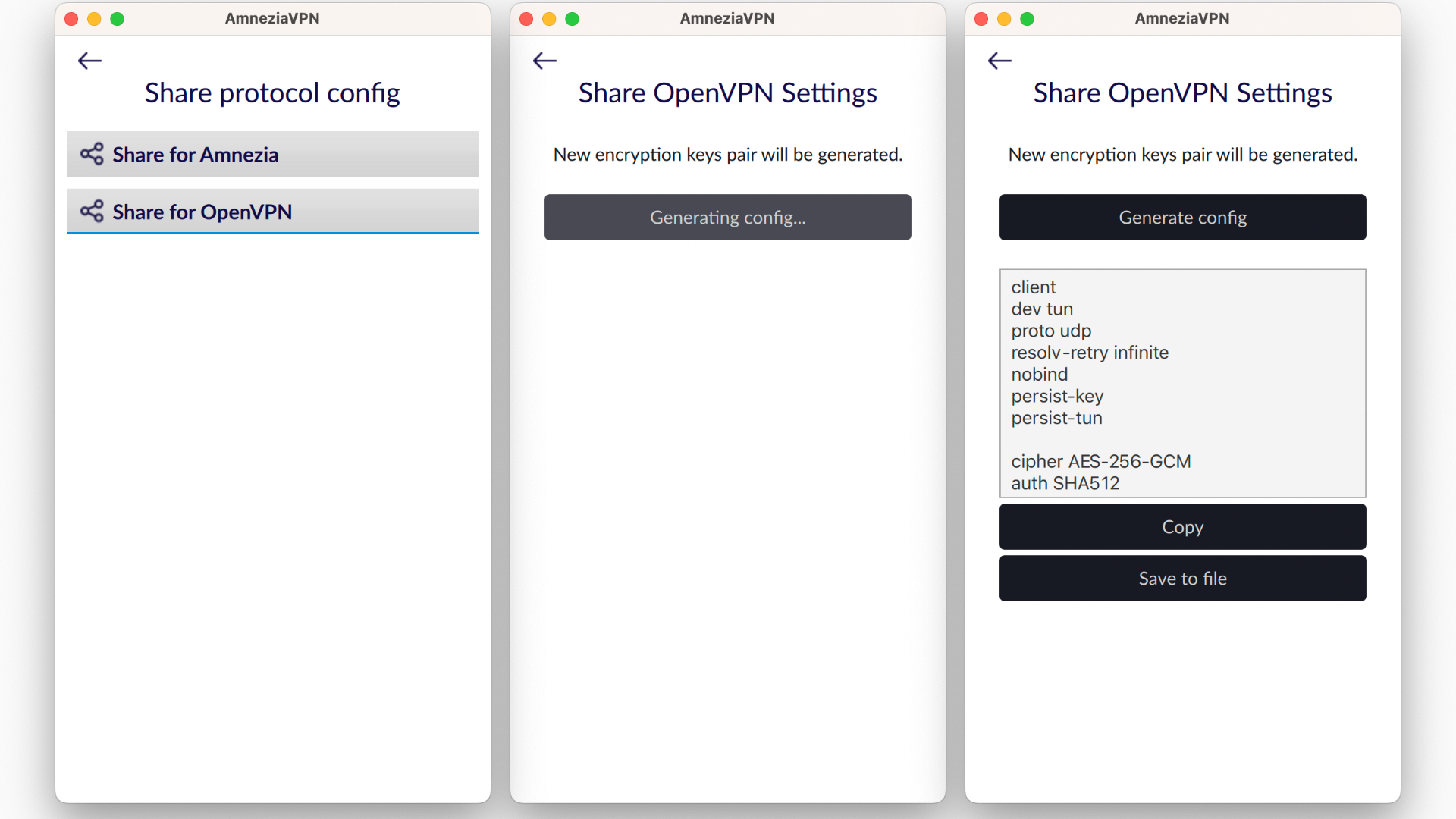Click the 'proto udp' line
1456x819 pixels.
coord(1051,331)
